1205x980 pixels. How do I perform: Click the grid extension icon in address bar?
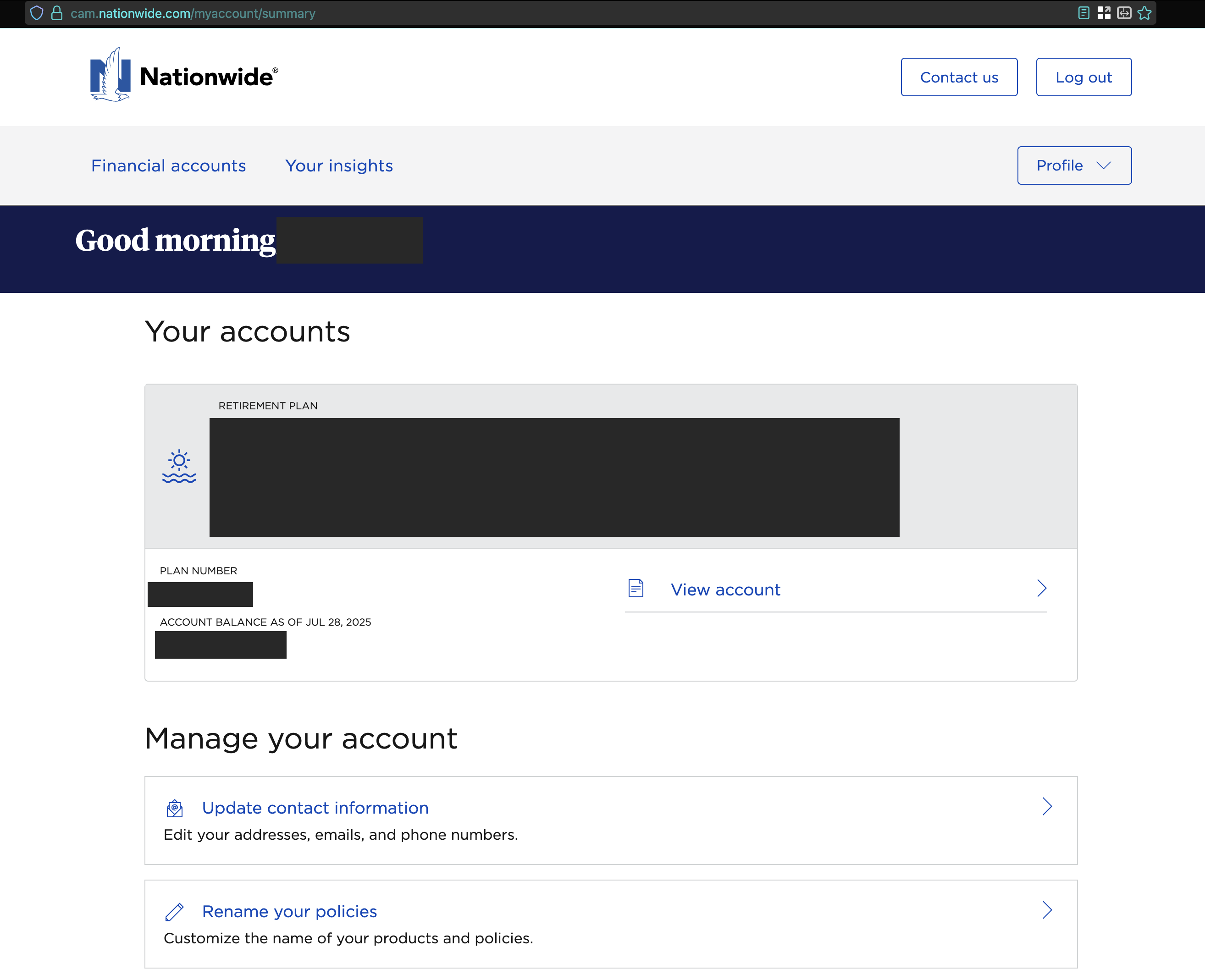(x=1104, y=13)
